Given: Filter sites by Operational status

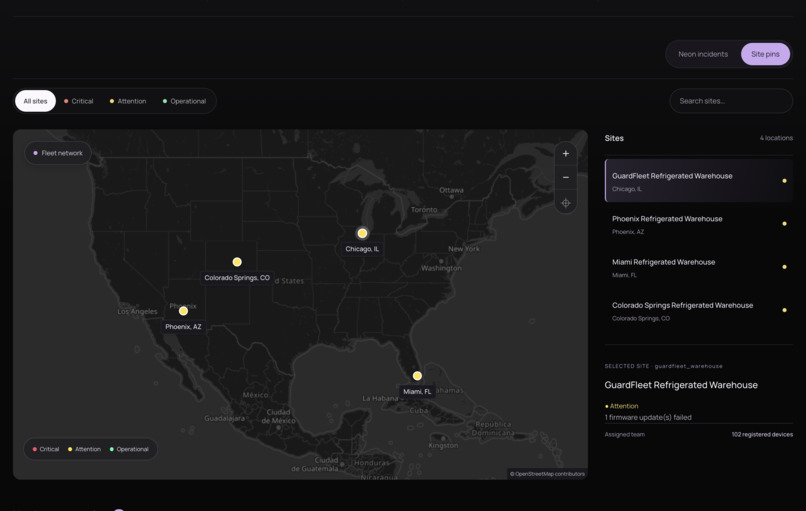Looking at the screenshot, I should [x=184, y=101].
